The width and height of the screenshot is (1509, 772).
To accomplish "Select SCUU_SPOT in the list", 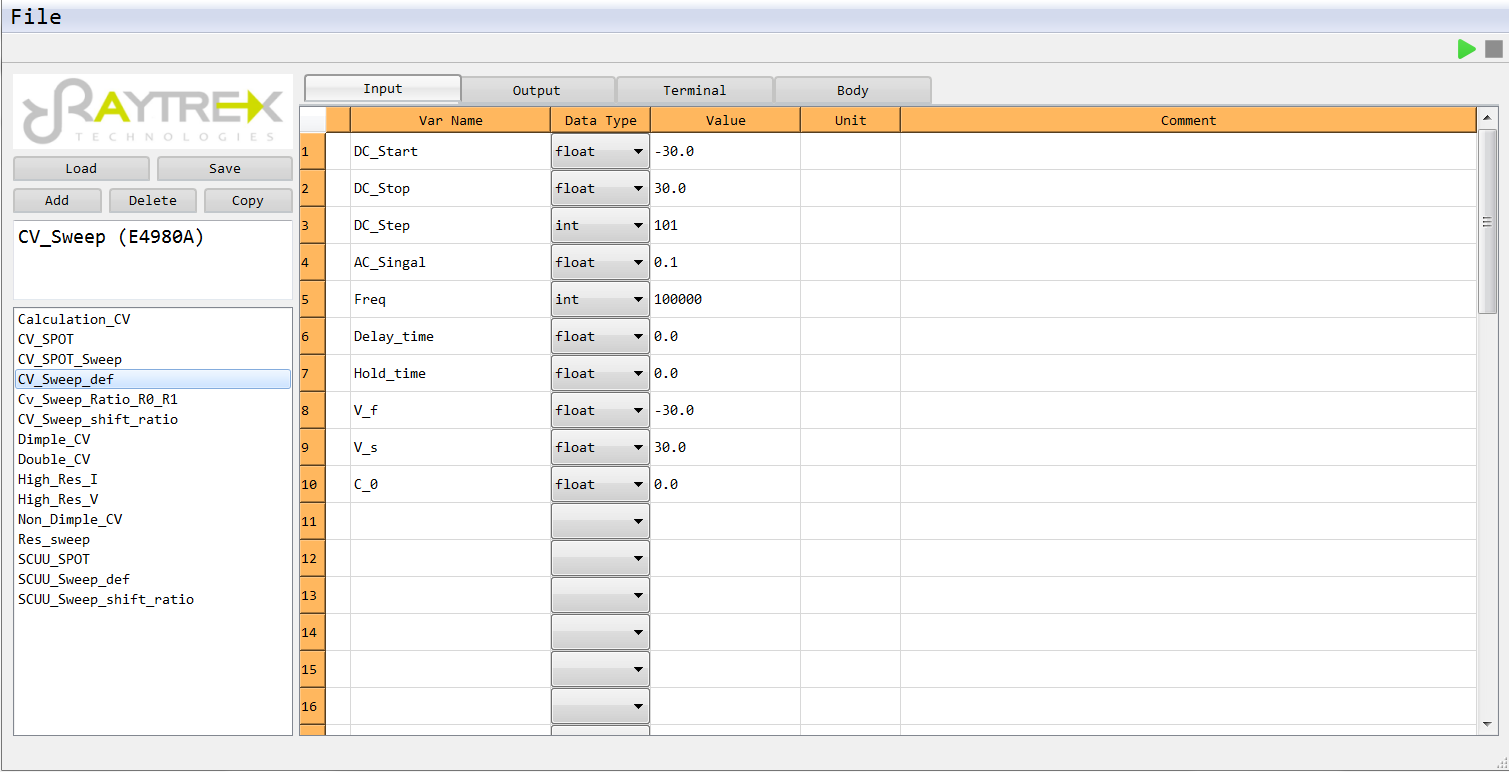I will [153, 559].
